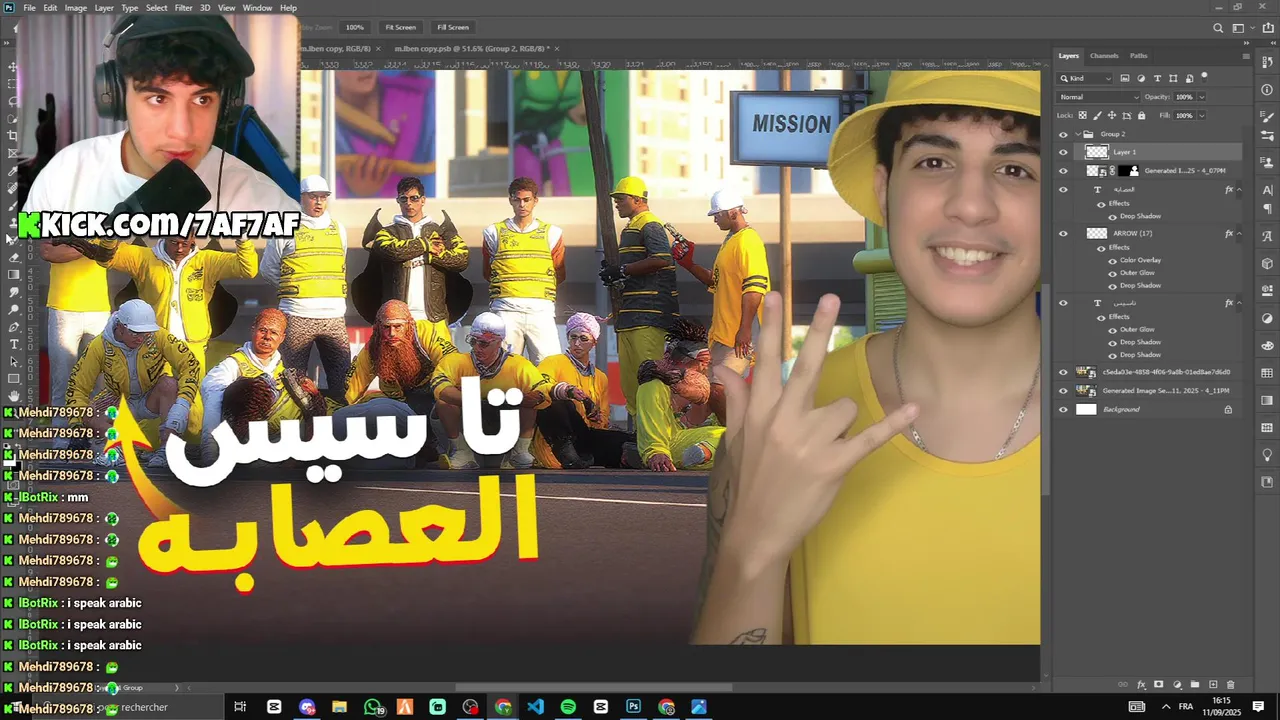The image size is (1280, 720).
Task: Hide Layer 1 using its eye icon
Action: tap(1063, 152)
